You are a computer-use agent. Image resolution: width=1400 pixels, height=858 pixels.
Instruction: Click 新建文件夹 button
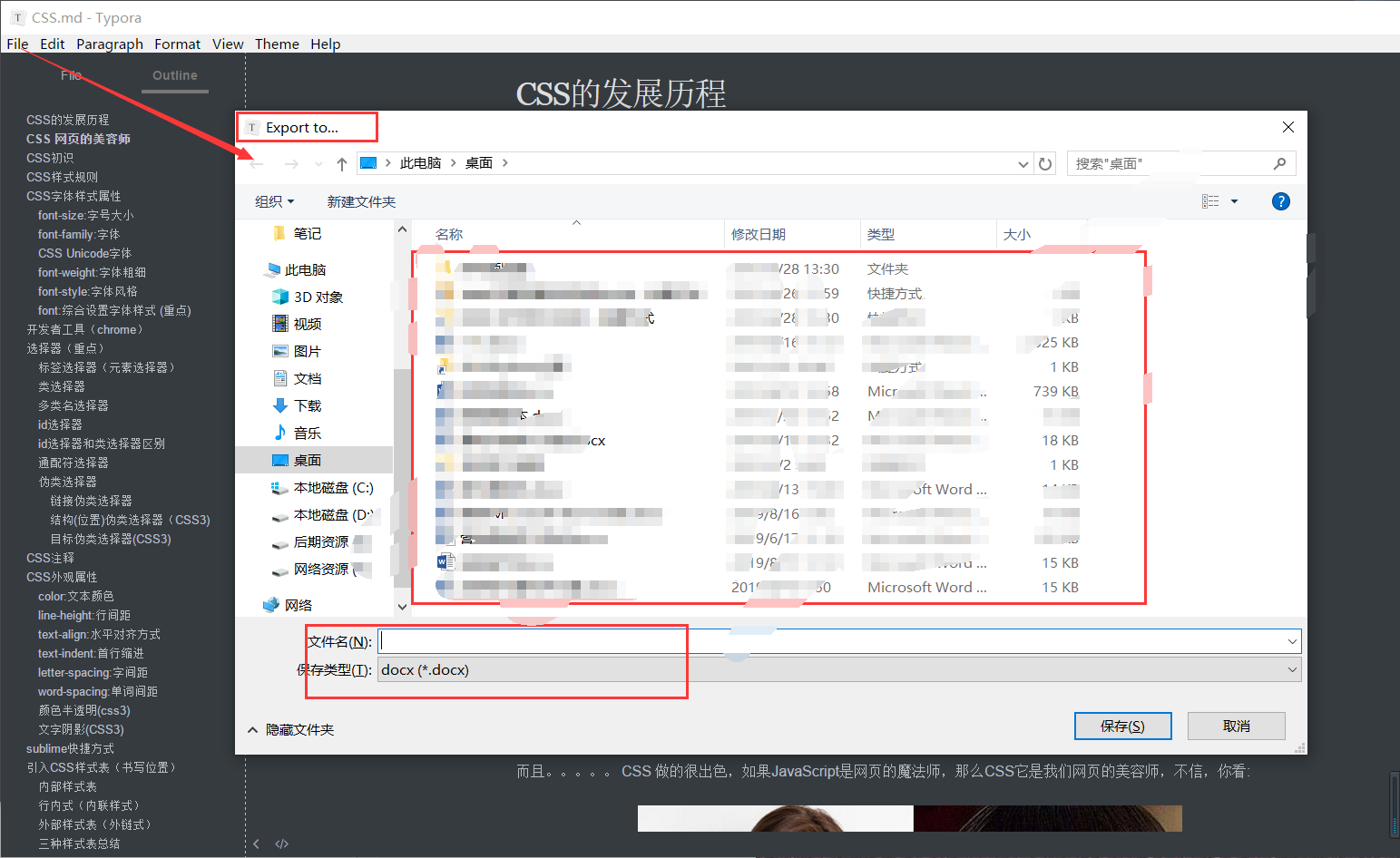(361, 201)
